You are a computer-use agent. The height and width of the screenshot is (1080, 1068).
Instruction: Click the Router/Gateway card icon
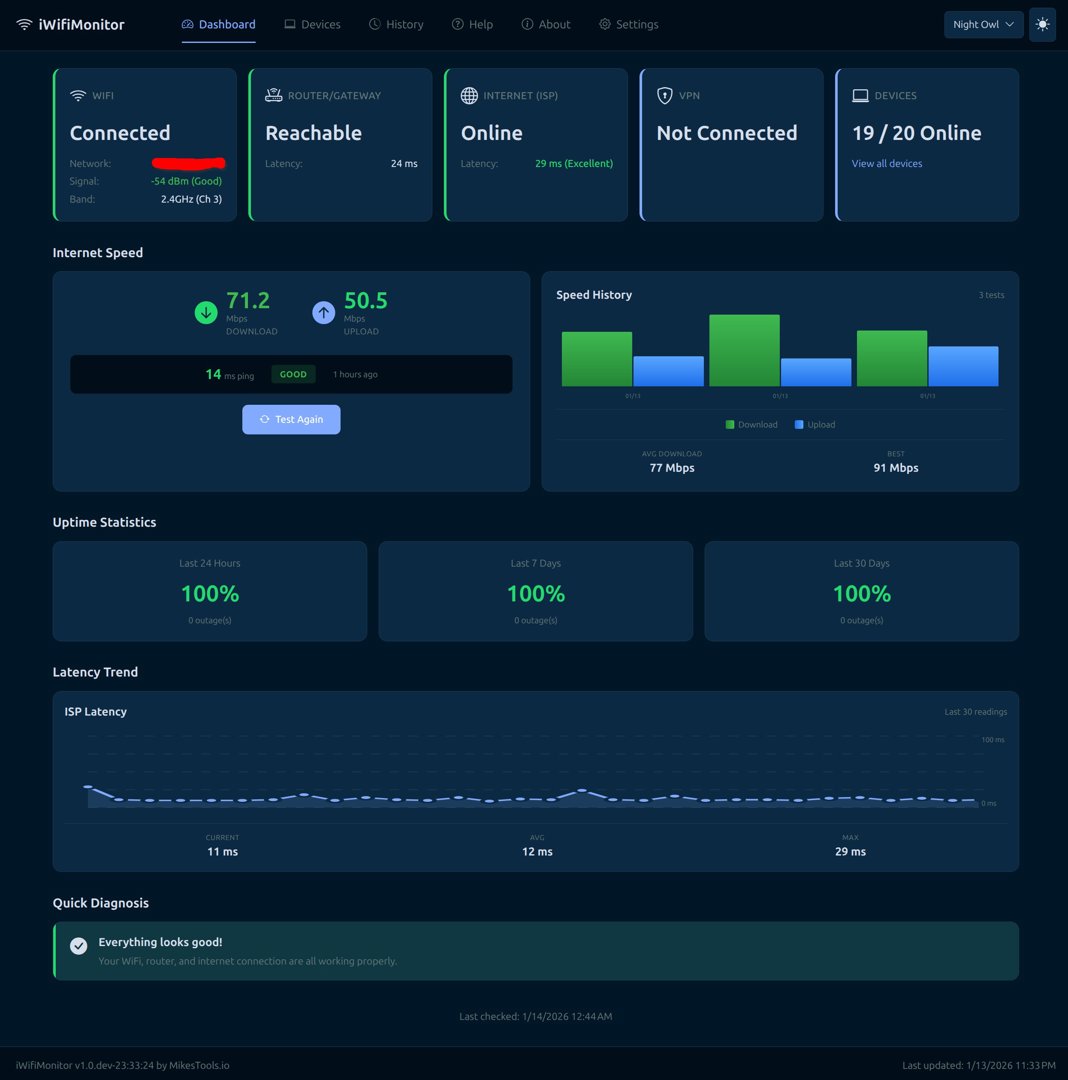[274, 95]
